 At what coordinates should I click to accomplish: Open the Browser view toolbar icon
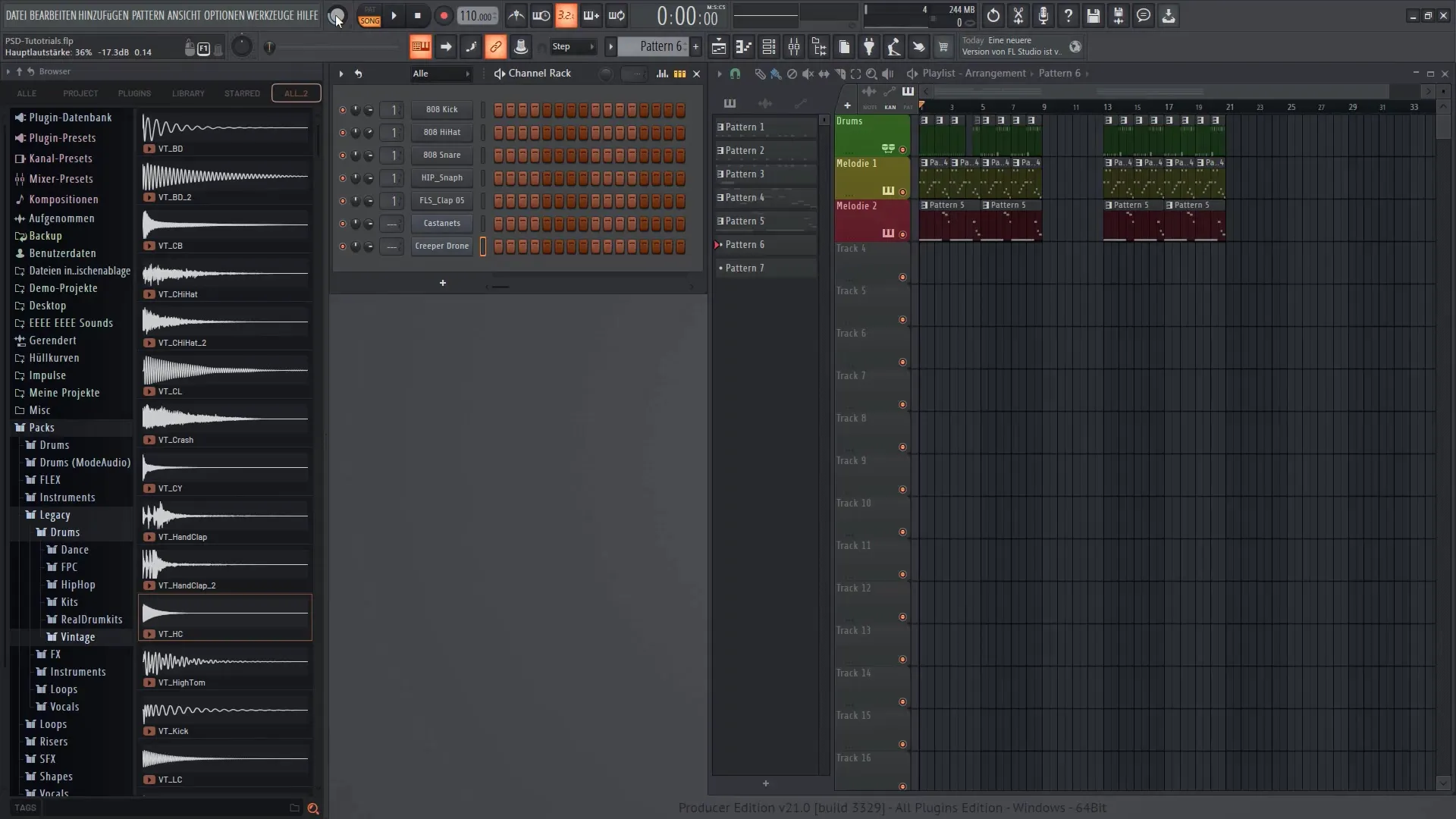(x=818, y=47)
